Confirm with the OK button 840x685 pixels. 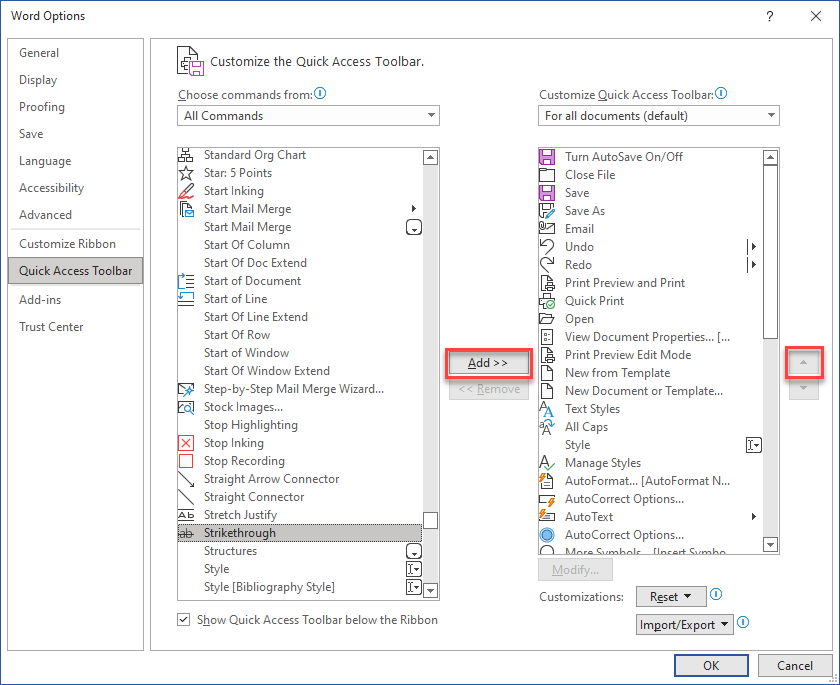pos(711,666)
